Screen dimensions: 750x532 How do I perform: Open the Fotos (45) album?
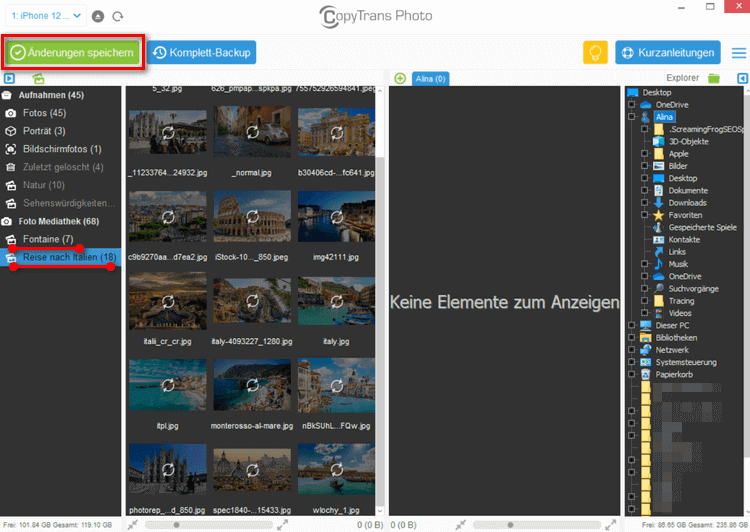pos(44,113)
